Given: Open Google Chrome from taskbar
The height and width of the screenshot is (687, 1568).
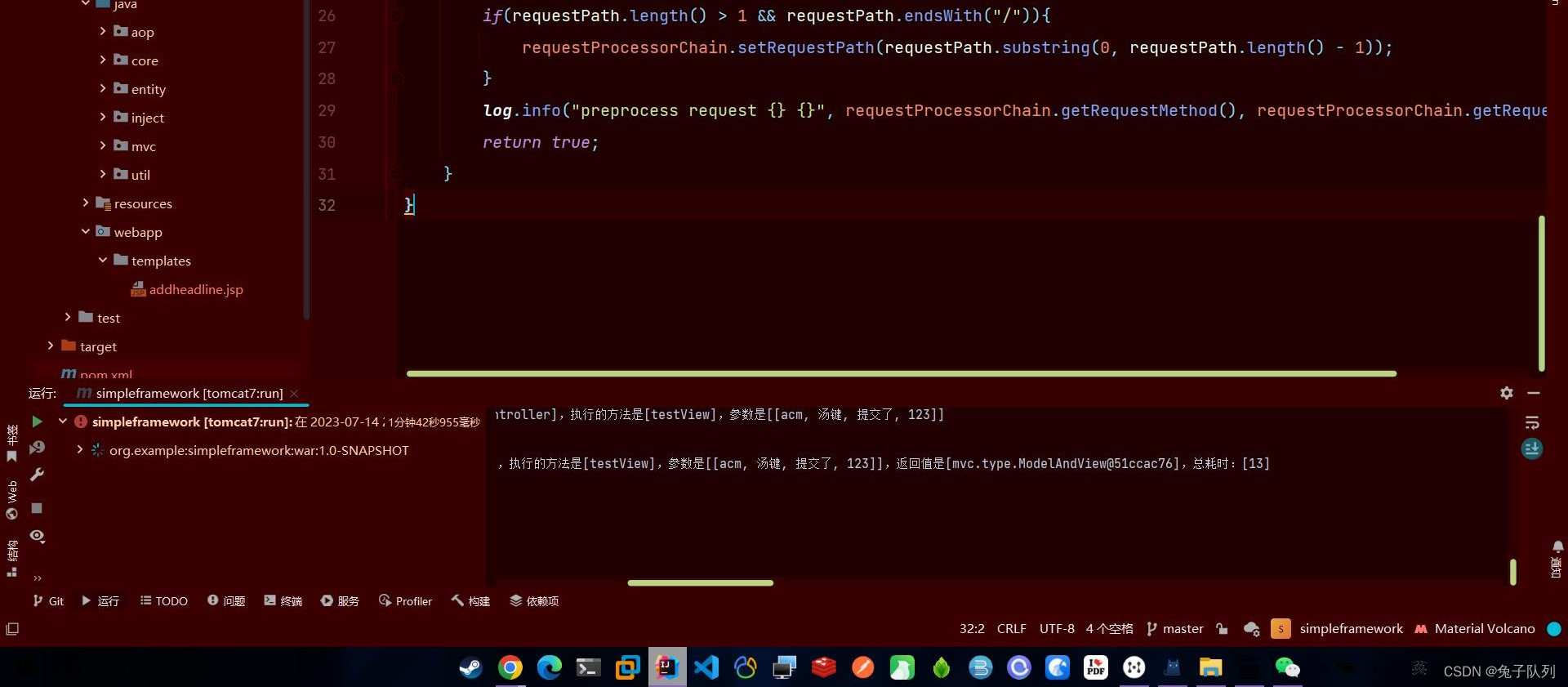Looking at the screenshot, I should click(510, 667).
